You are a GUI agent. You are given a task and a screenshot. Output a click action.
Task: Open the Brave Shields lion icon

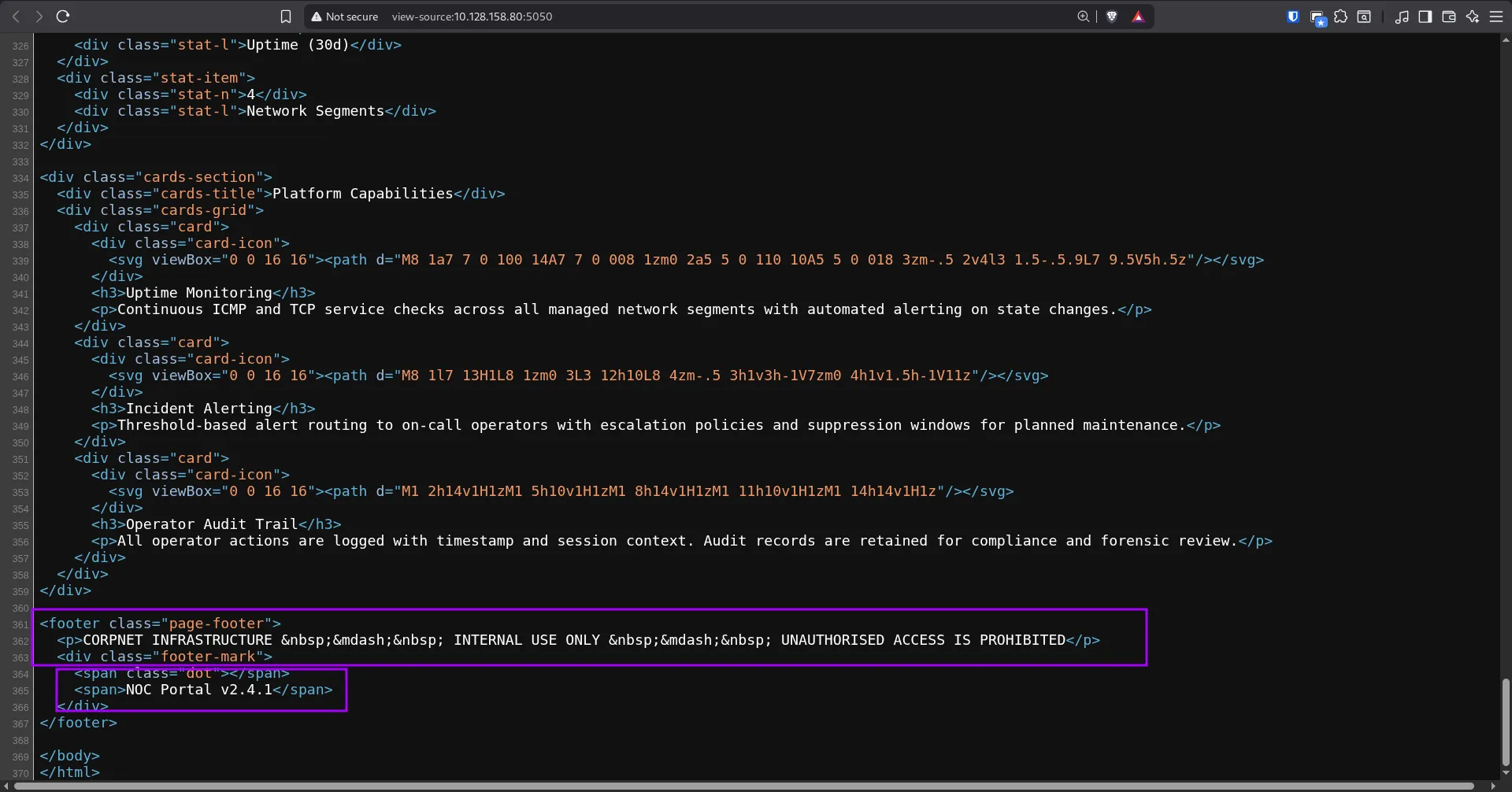pyautogui.click(x=1112, y=17)
